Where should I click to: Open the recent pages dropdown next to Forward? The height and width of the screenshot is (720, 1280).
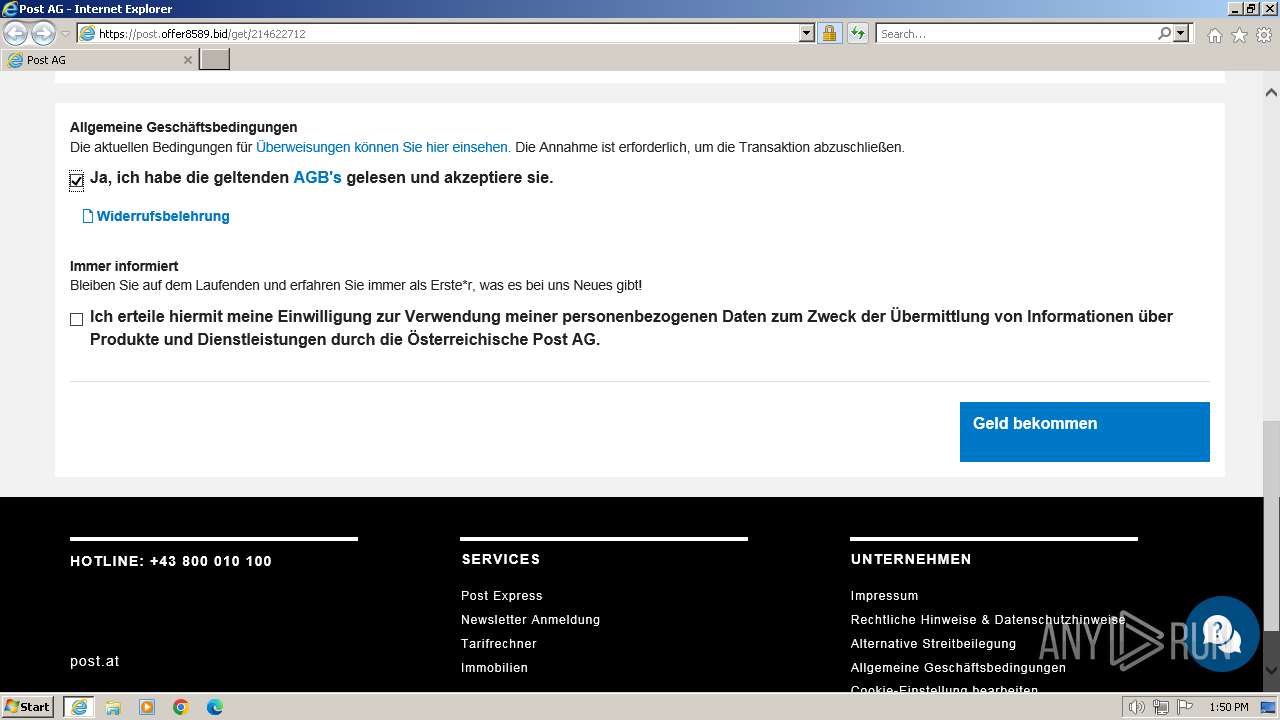(x=65, y=34)
